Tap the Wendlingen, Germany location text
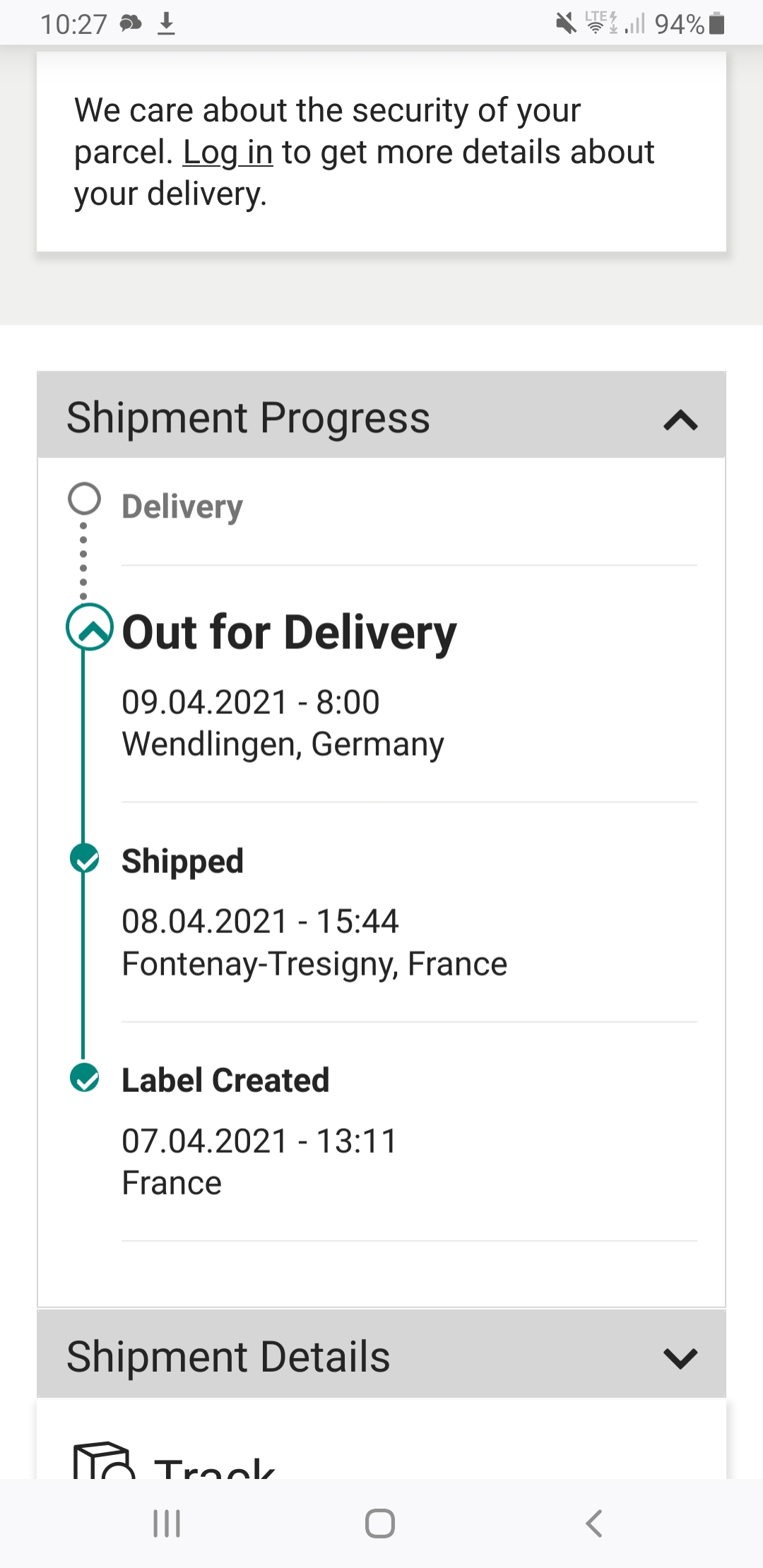 (283, 744)
